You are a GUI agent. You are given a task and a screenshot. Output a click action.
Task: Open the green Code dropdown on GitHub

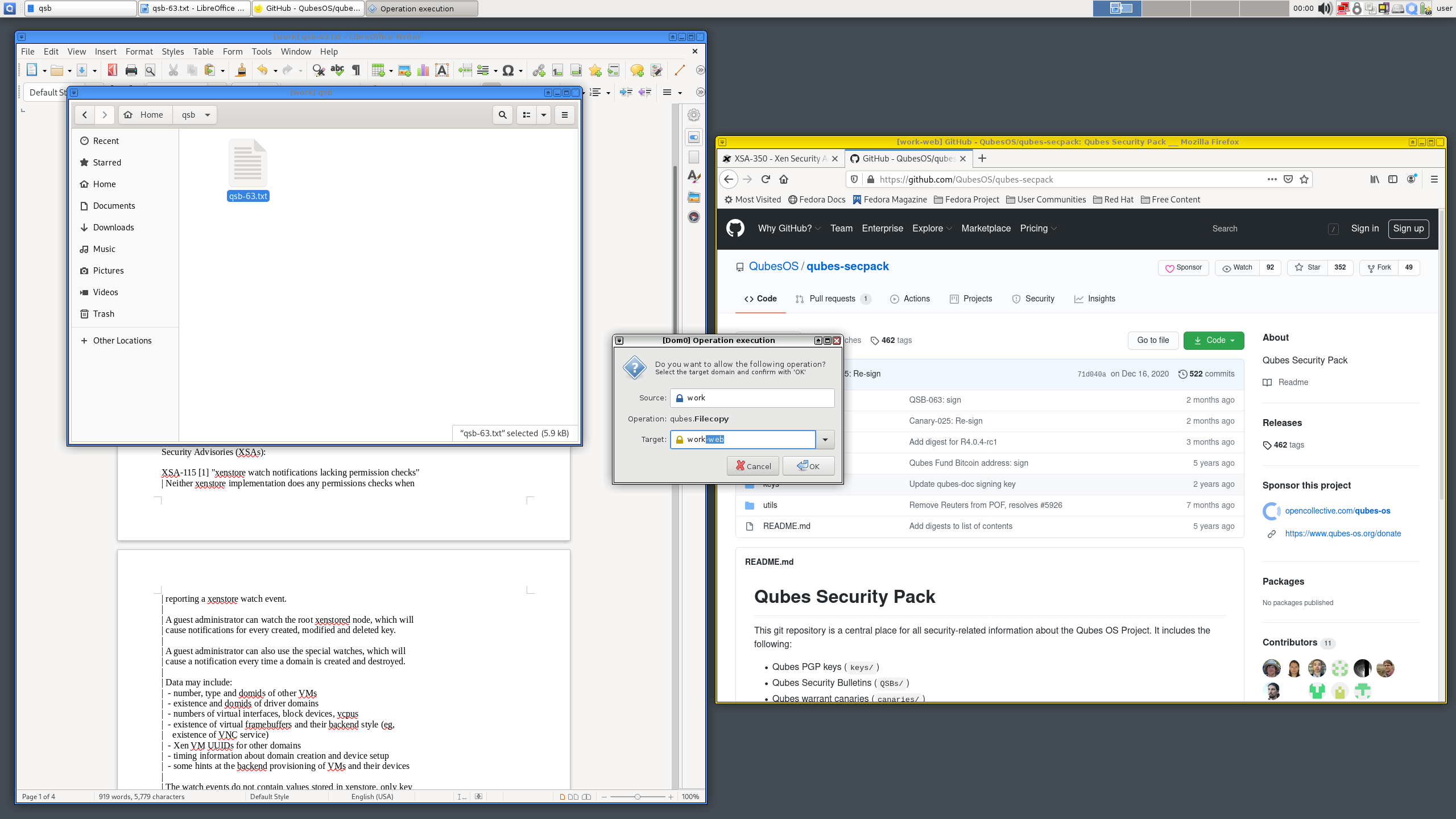point(1214,340)
